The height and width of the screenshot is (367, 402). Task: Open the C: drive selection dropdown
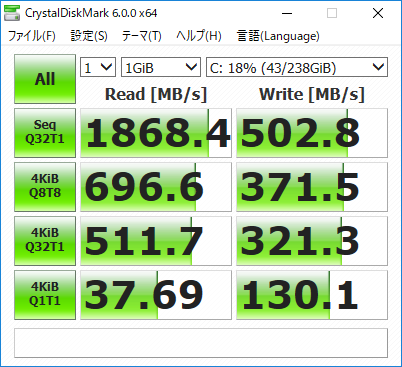pyautogui.click(x=297, y=67)
